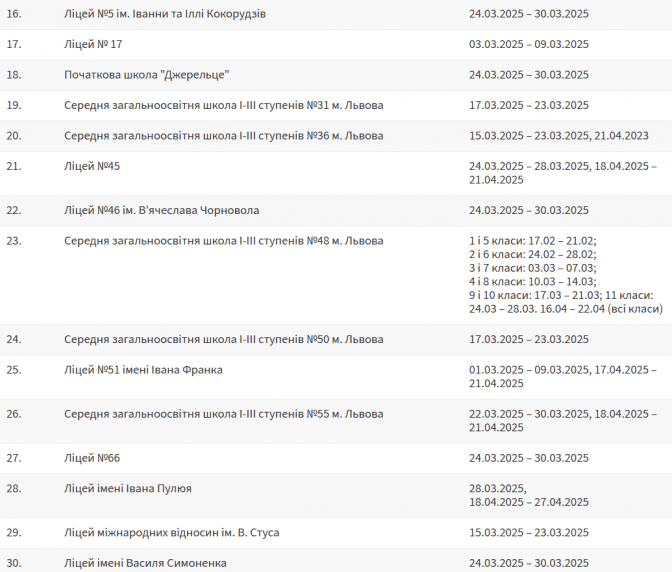The image size is (672, 572).
Task: Click Ліцей міжнародних відносин ім. В. Стуса
Action: (171, 533)
